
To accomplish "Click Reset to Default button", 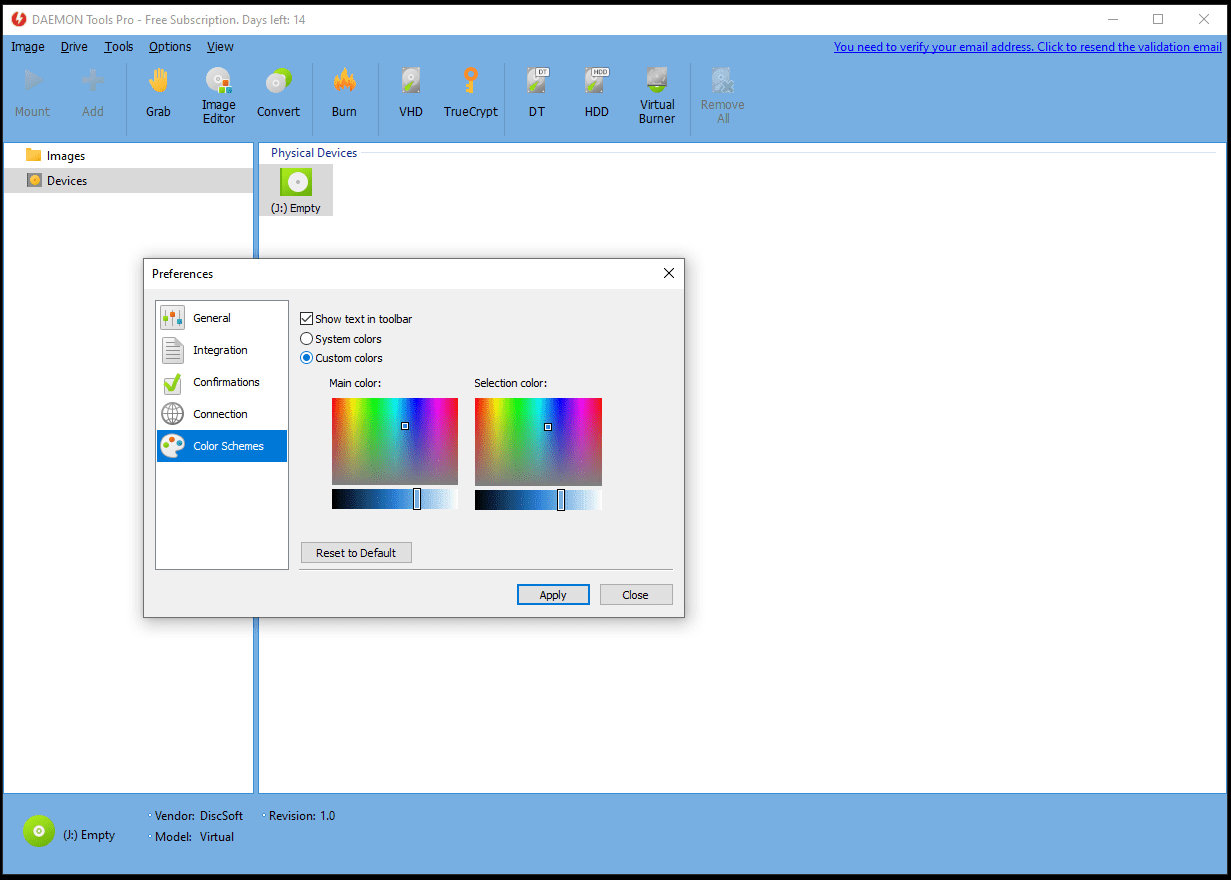I will (x=356, y=553).
